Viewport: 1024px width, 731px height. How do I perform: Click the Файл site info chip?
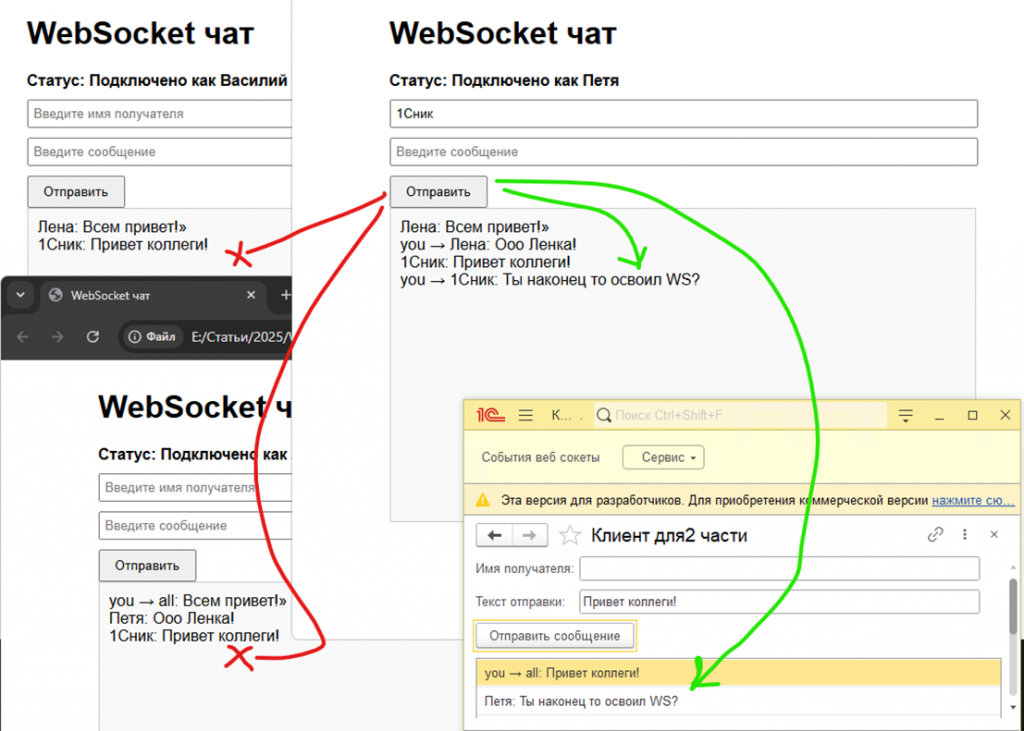pos(152,337)
